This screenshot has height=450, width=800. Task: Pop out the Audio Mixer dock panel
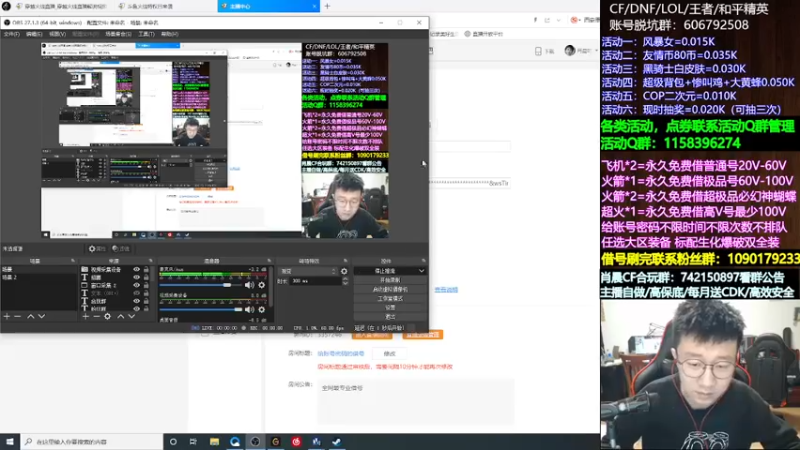pos(269,261)
